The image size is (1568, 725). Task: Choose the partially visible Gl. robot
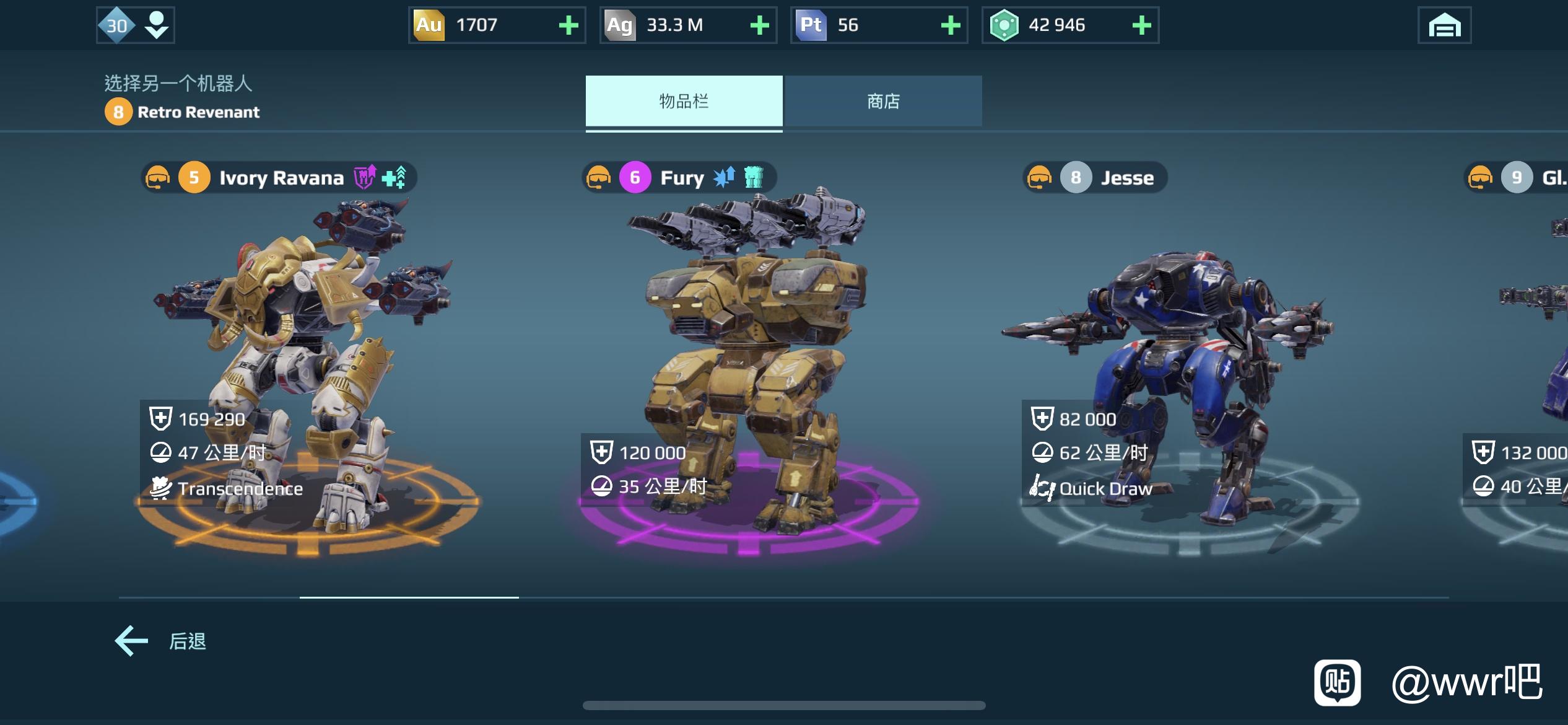tap(1517, 359)
